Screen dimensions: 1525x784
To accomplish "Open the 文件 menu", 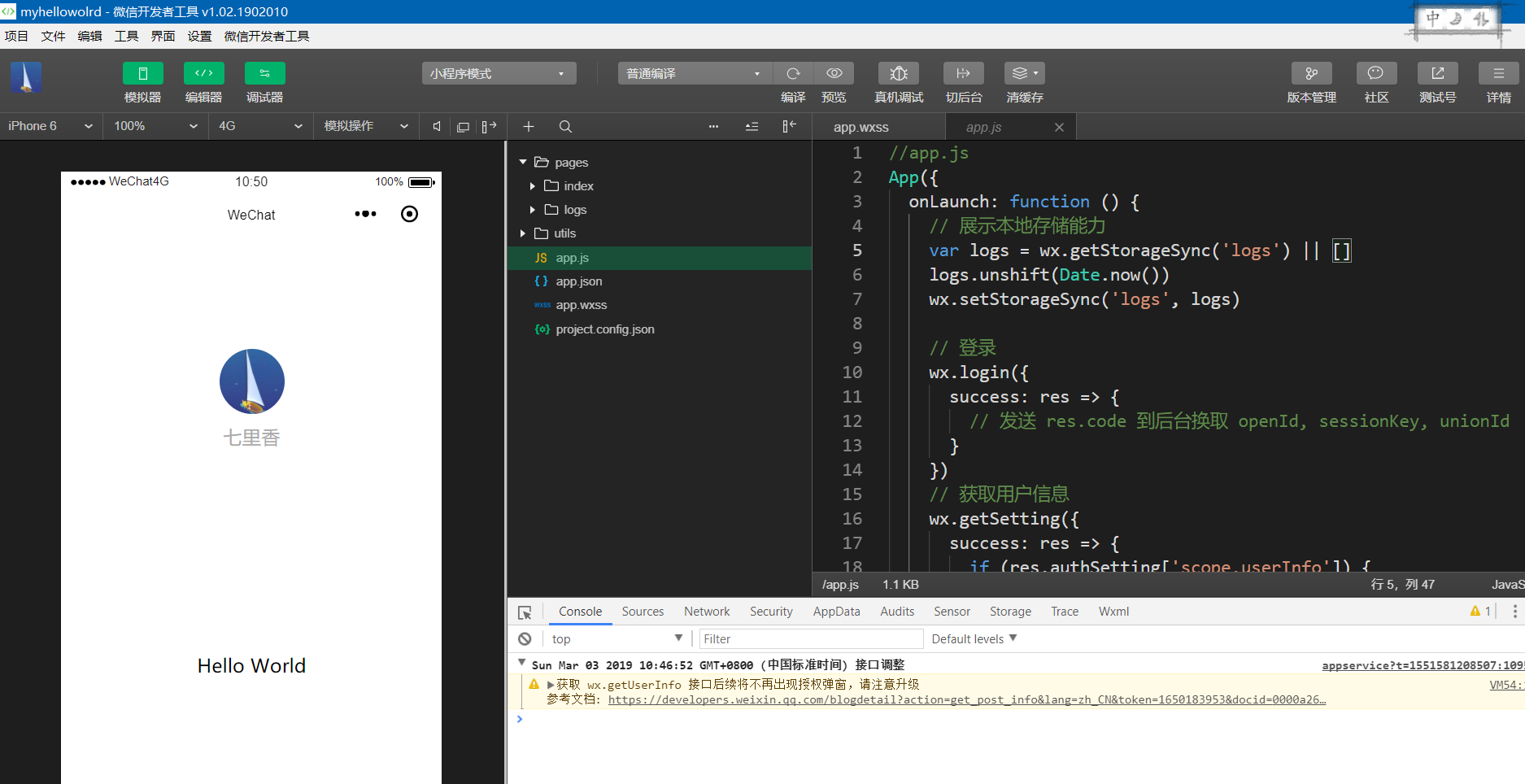I will click(53, 36).
